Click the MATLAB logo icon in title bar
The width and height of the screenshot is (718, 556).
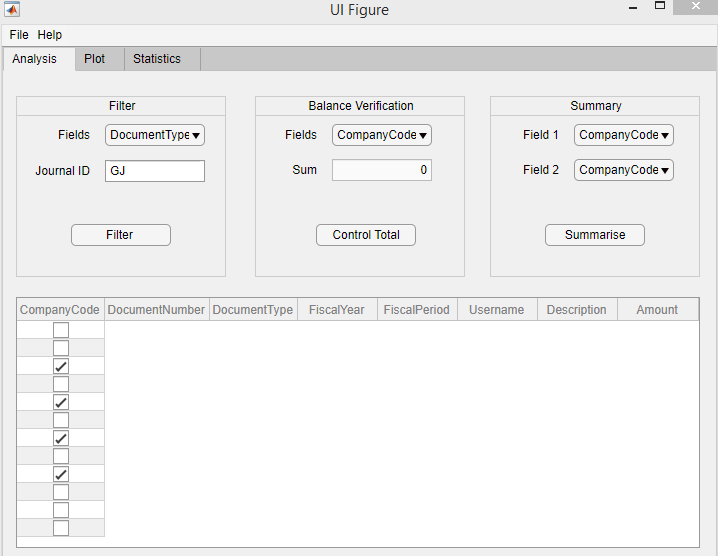11,9
